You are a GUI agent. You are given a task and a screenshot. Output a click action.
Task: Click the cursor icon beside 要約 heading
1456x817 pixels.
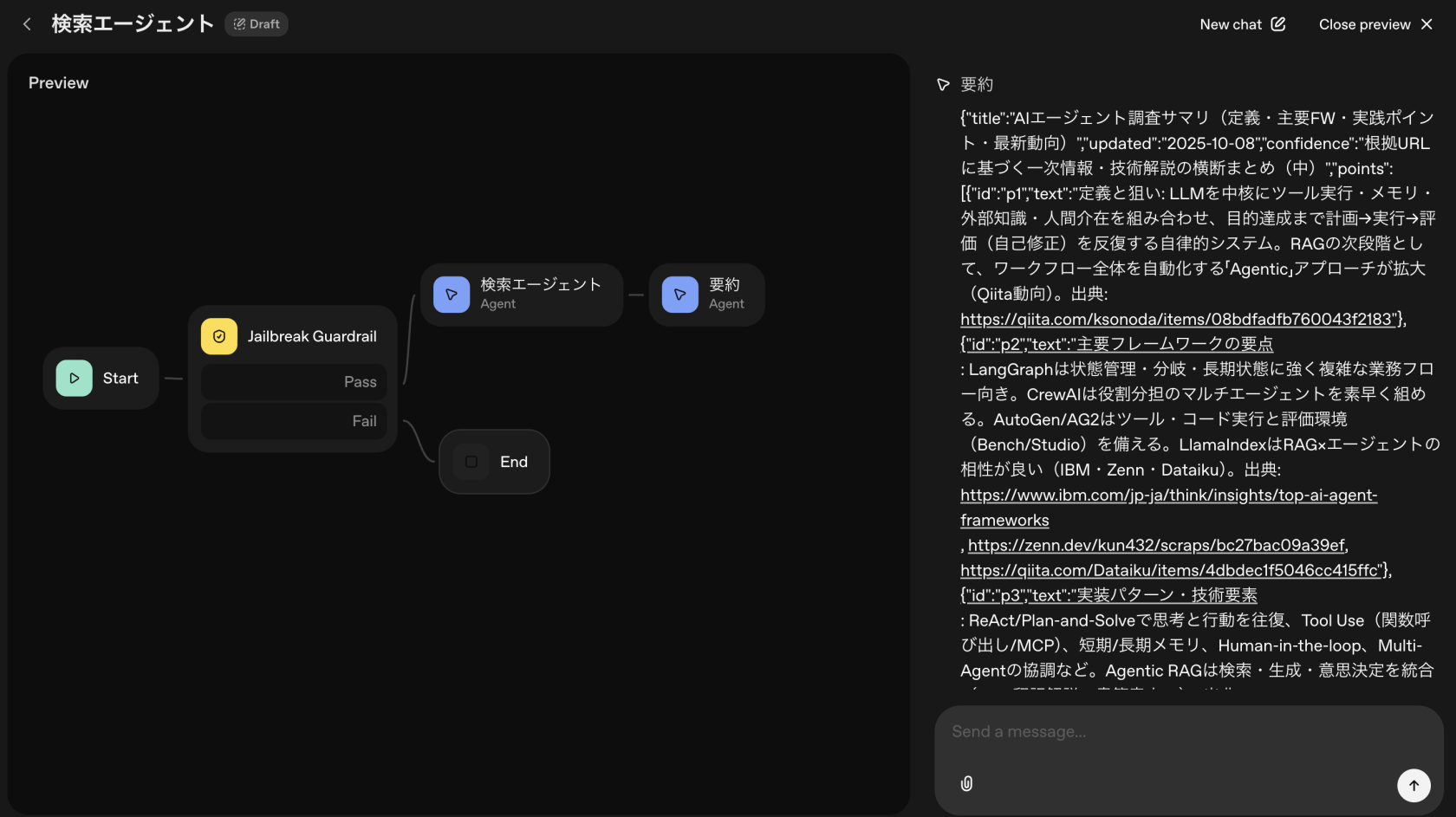pos(943,85)
